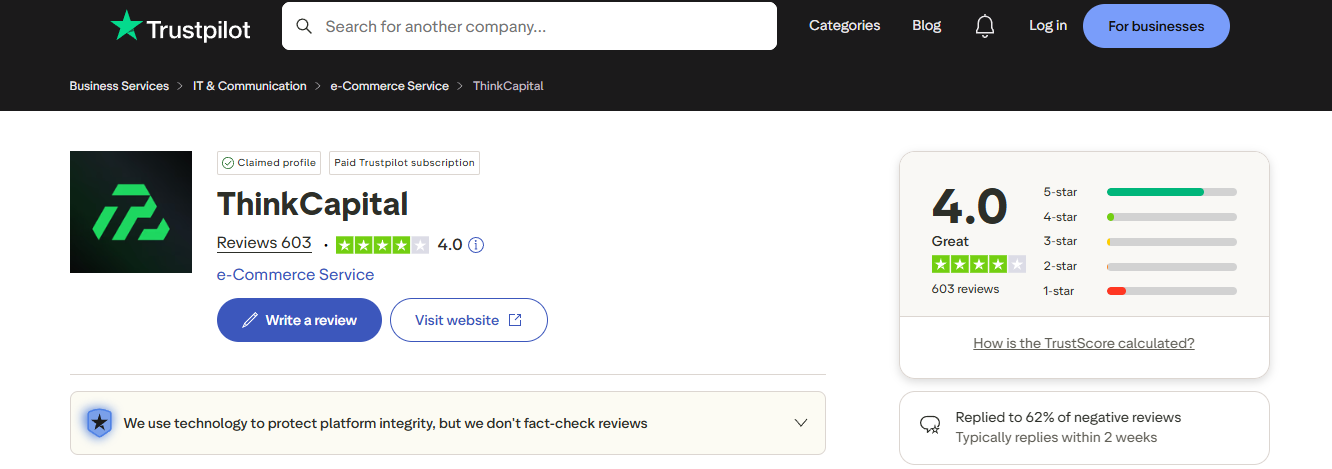Click the Visit website button

tap(469, 320)
